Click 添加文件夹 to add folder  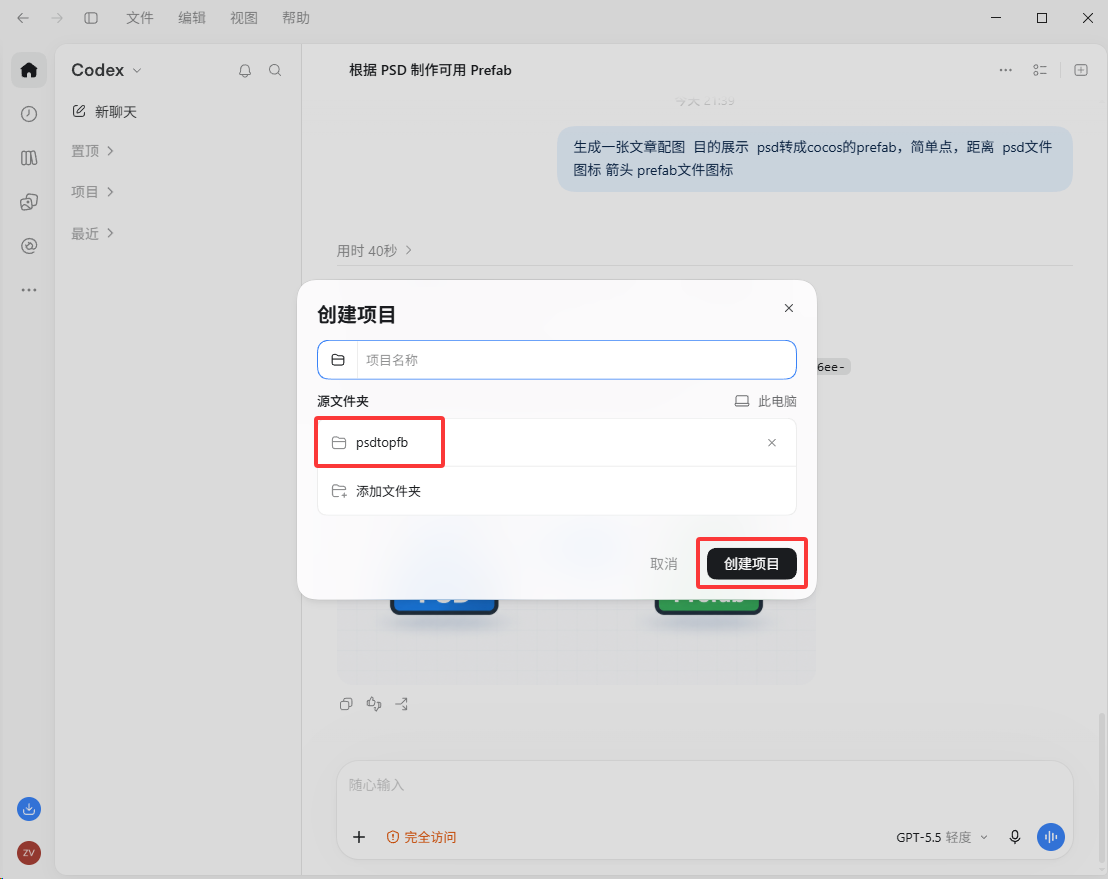(x=557, y=491)
